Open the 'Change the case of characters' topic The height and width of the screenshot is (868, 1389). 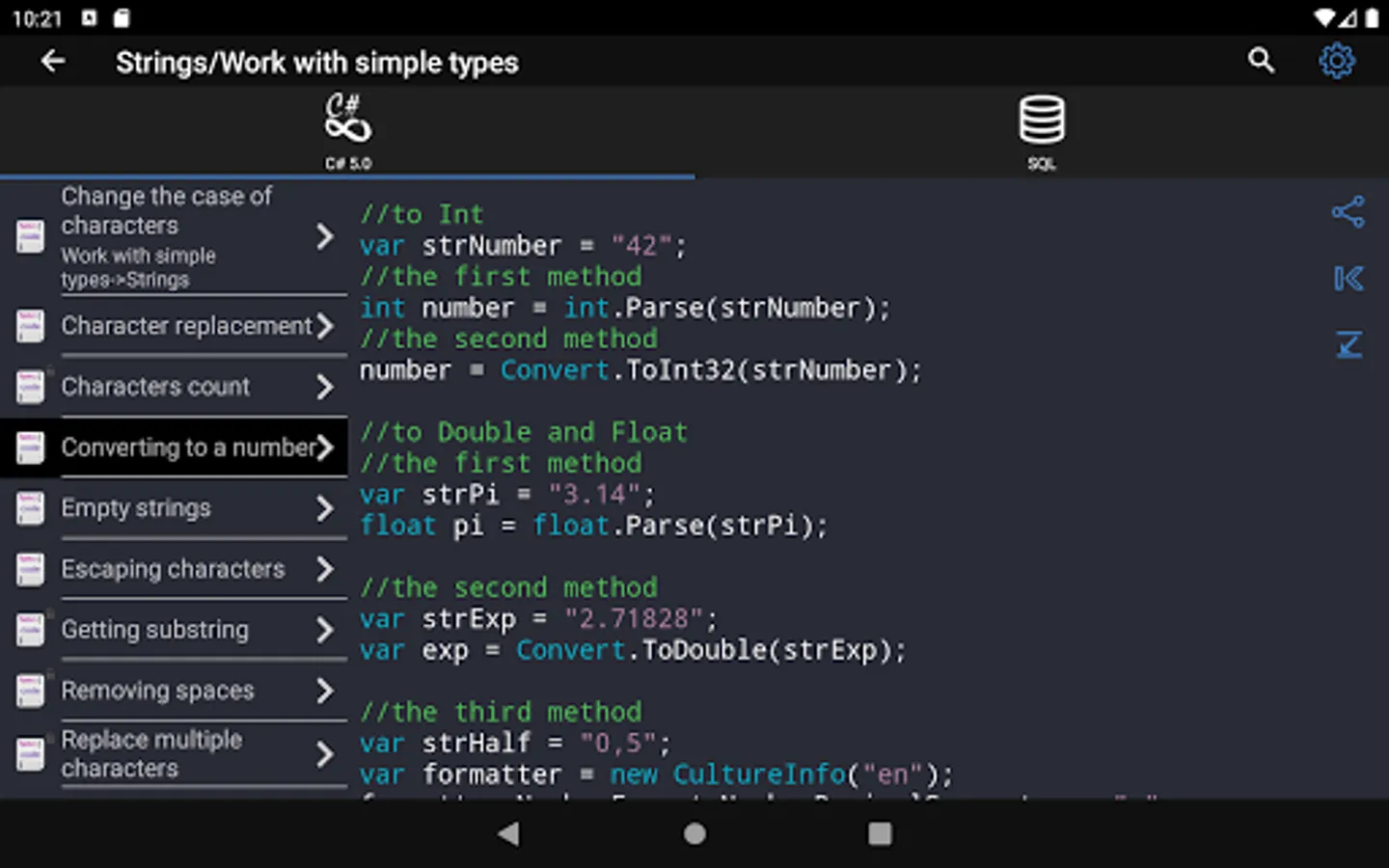click(x=174, y=237)
